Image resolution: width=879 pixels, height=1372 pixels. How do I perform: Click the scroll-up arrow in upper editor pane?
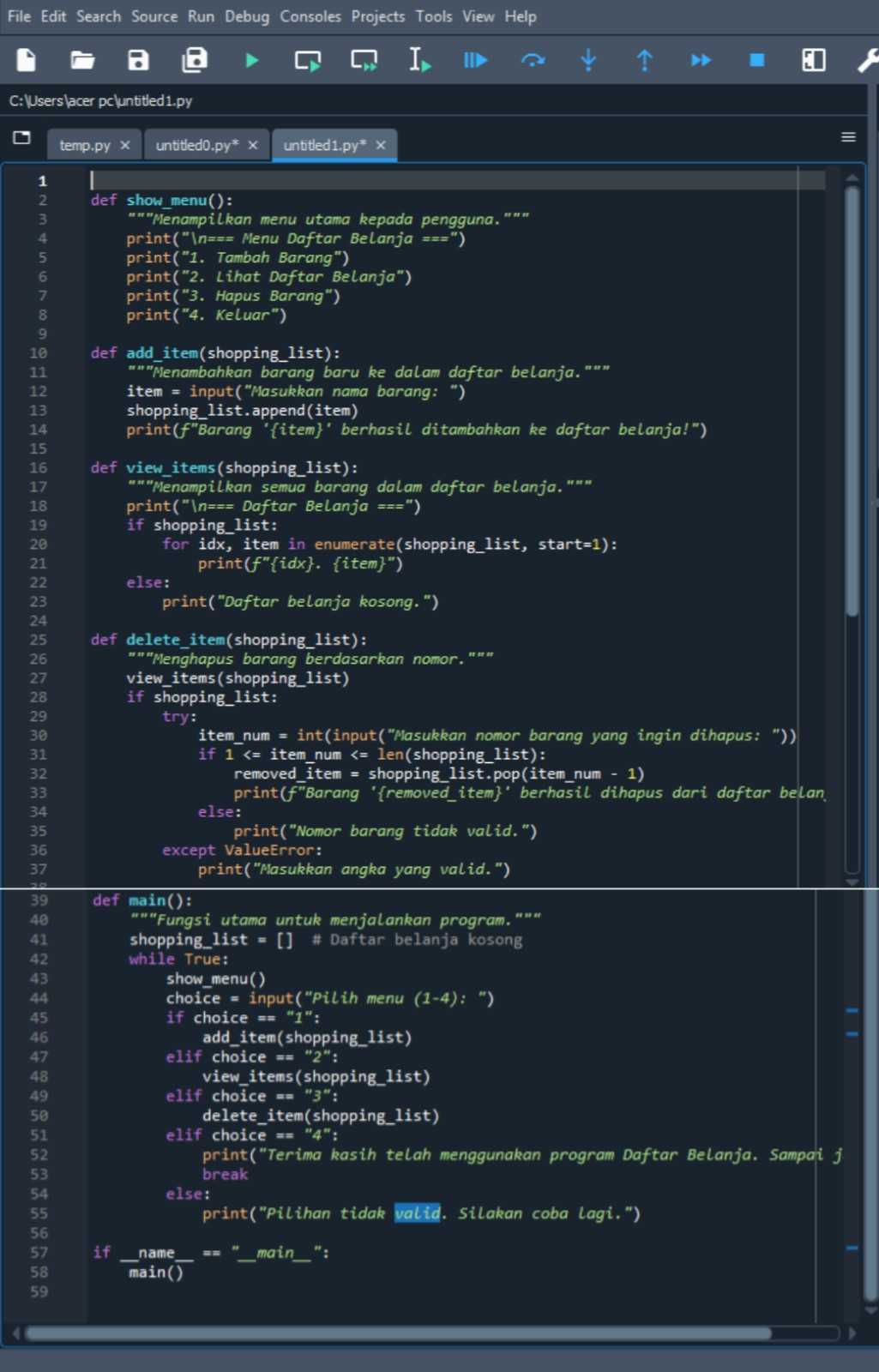[x=852, y=178]
